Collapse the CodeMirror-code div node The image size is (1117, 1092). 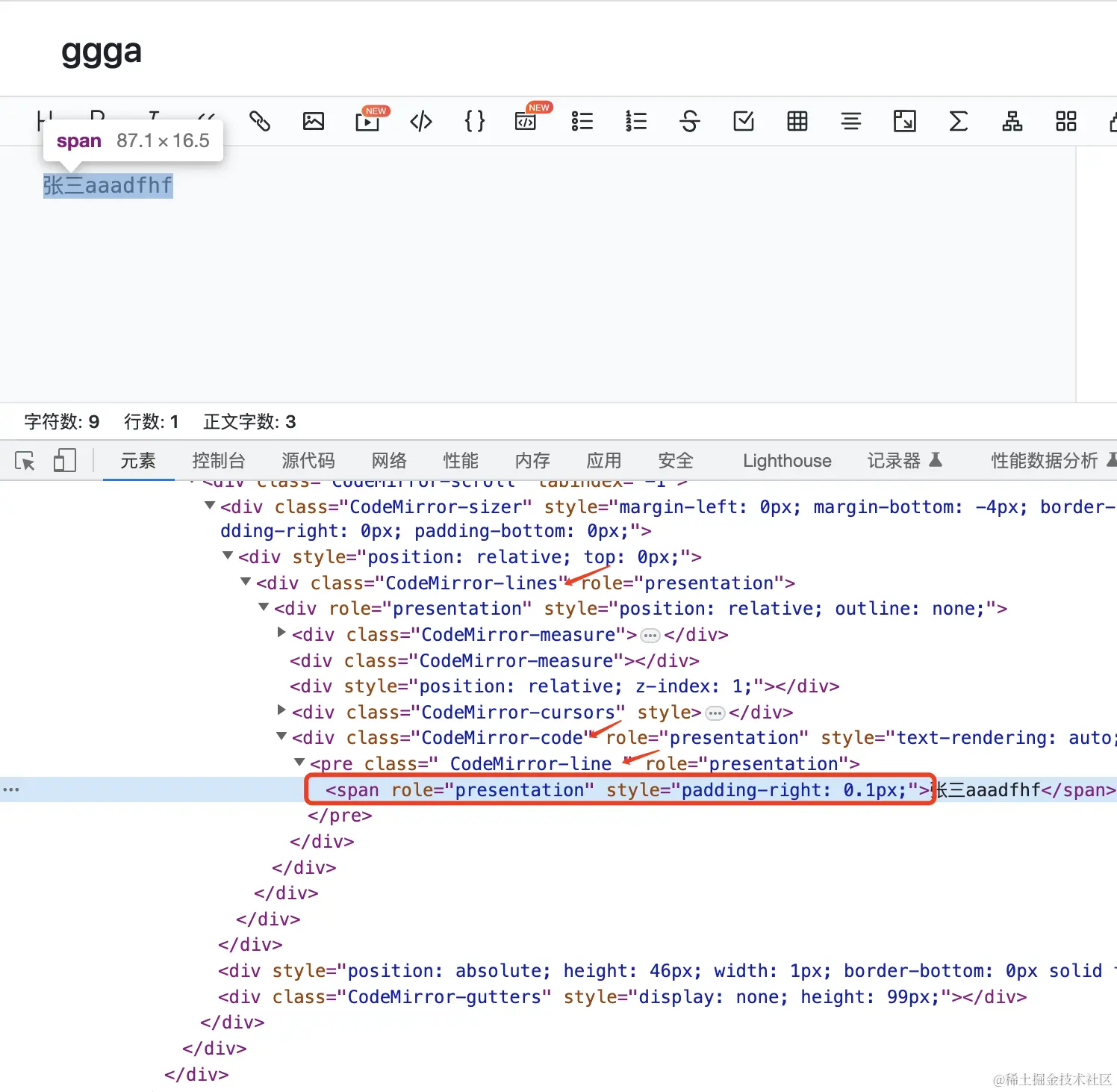tap(281, 736)
